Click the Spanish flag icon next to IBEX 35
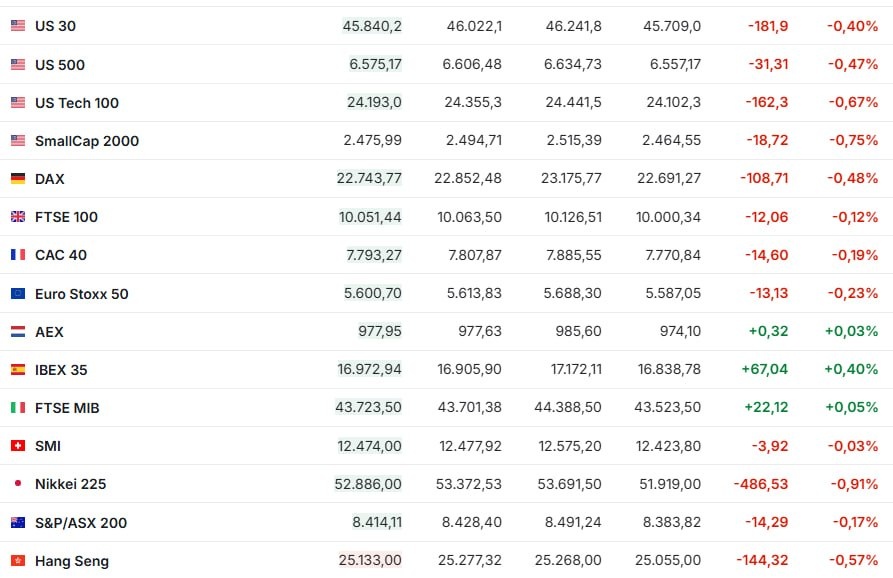The height and width of the screenshot is (578, 893). point(18,370)
